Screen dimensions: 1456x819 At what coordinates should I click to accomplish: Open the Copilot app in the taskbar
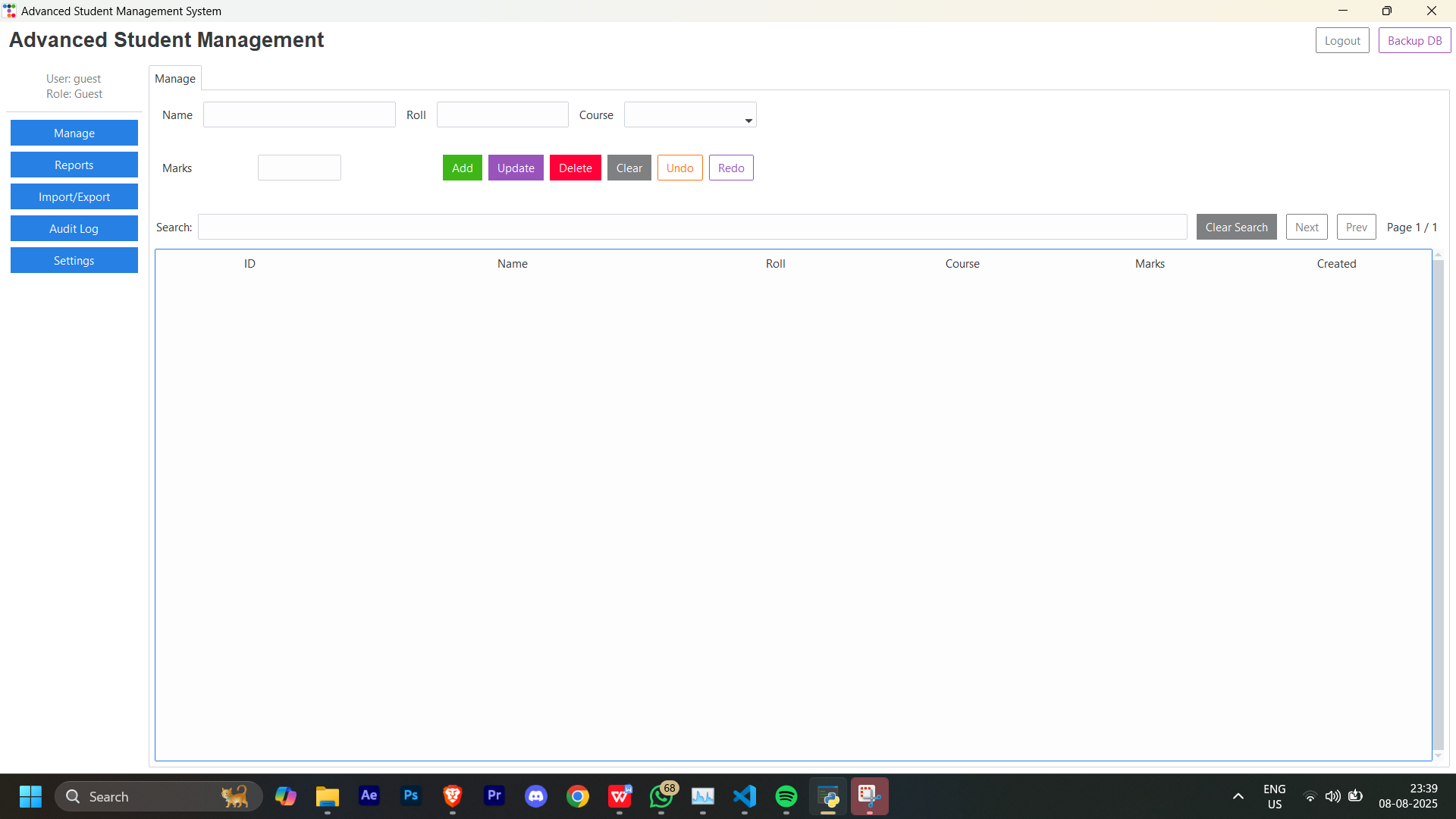[286, 796]
